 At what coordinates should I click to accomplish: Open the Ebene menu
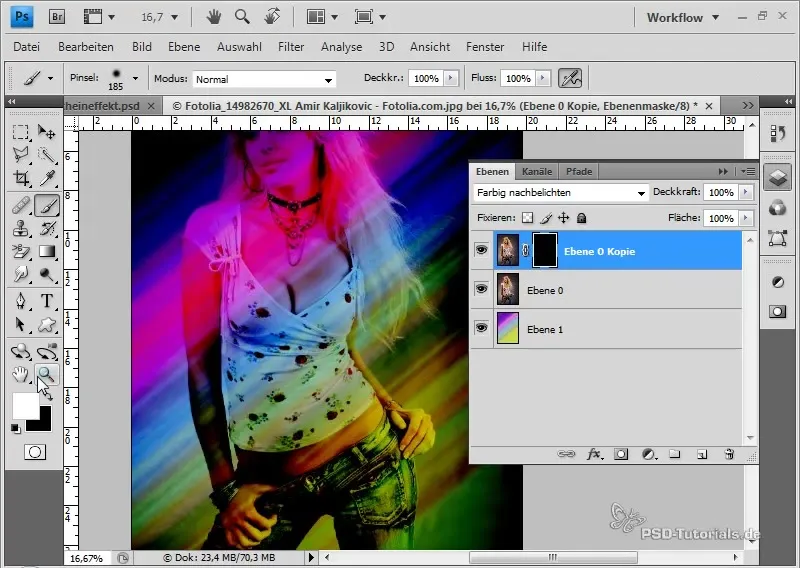pyautogui.click(x=184, y=47)
